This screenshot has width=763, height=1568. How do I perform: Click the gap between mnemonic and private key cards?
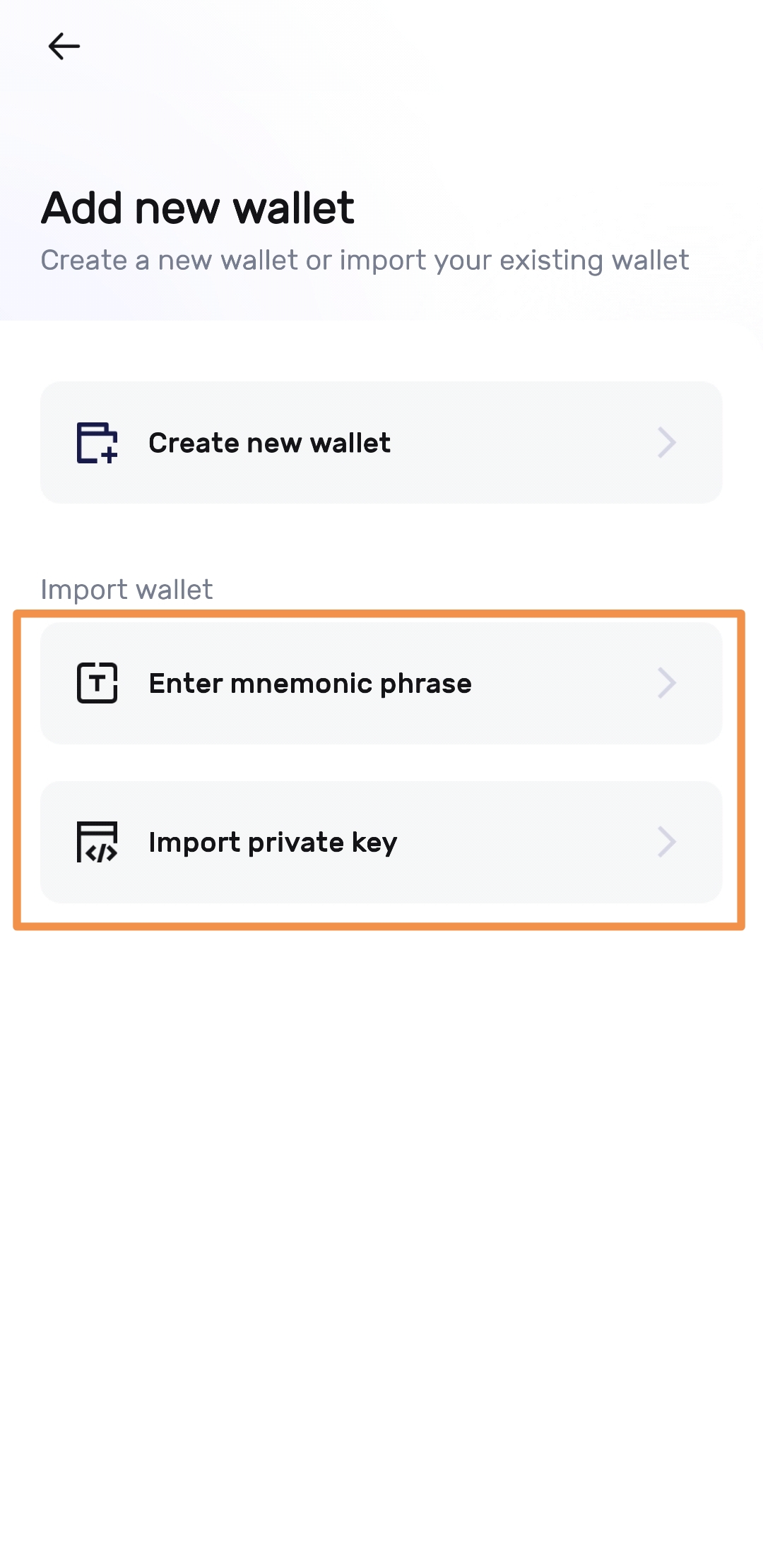click(381, 763)
